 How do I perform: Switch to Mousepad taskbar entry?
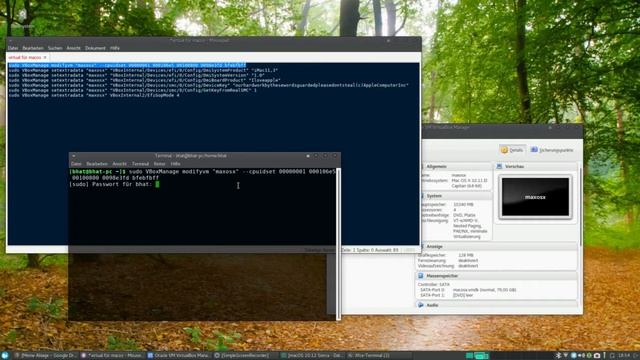(x=112, y=356)
